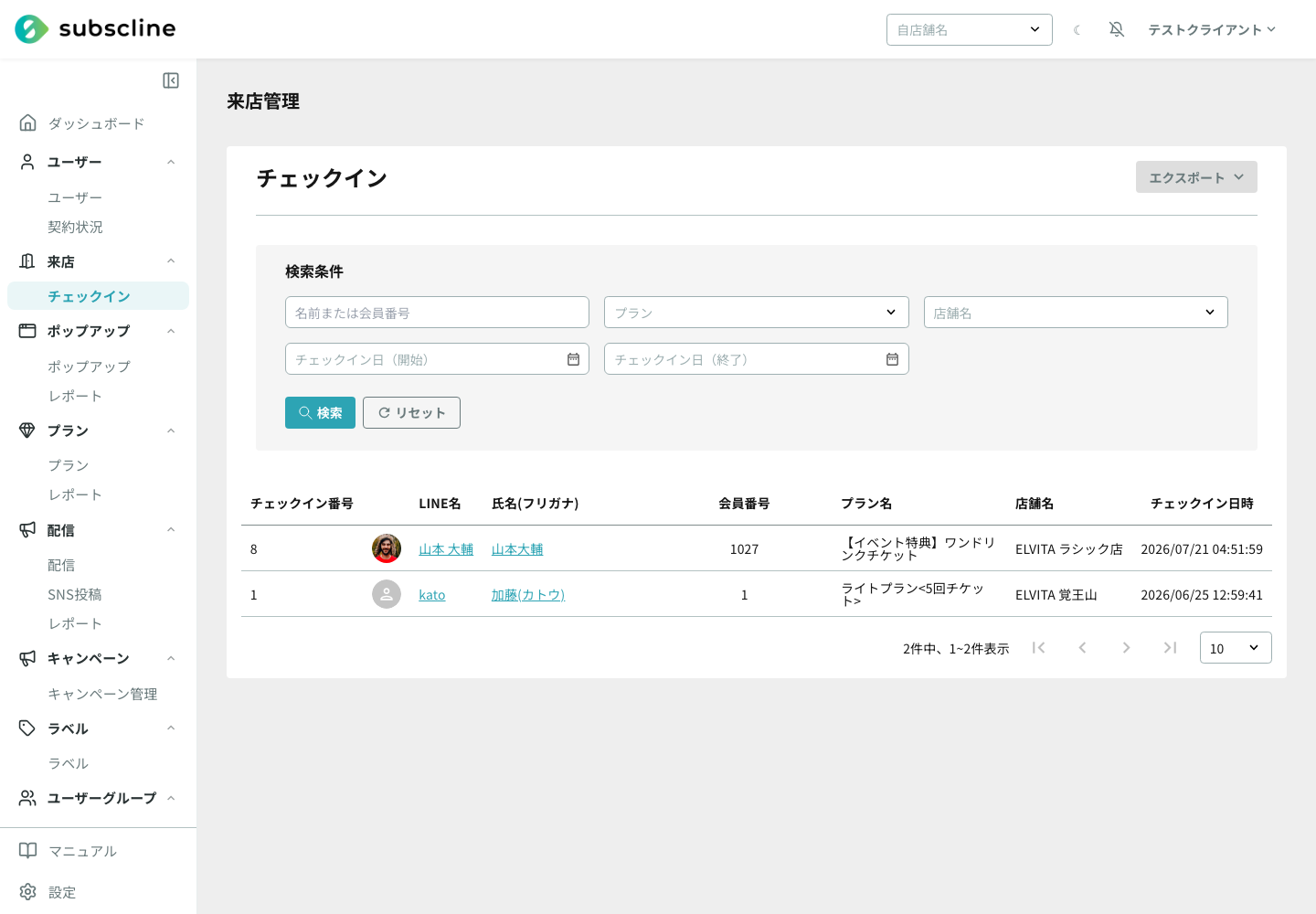
Task: Click the ラベル tag icon
Action: [27, 728]
